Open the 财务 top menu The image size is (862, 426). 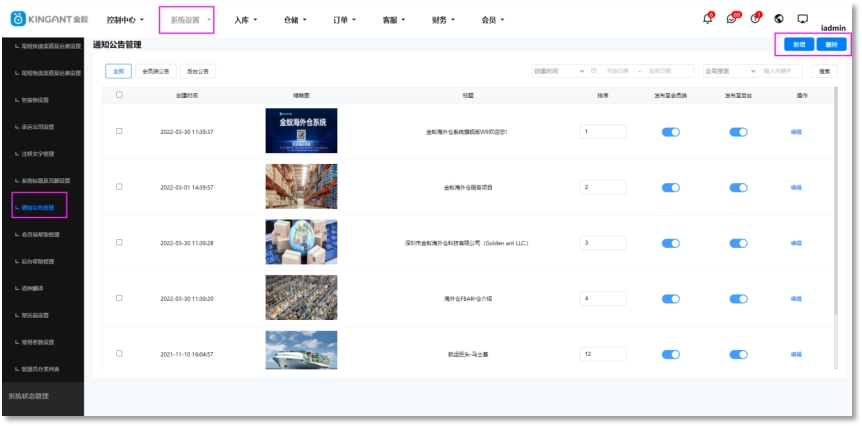click(x=443, y=19)
